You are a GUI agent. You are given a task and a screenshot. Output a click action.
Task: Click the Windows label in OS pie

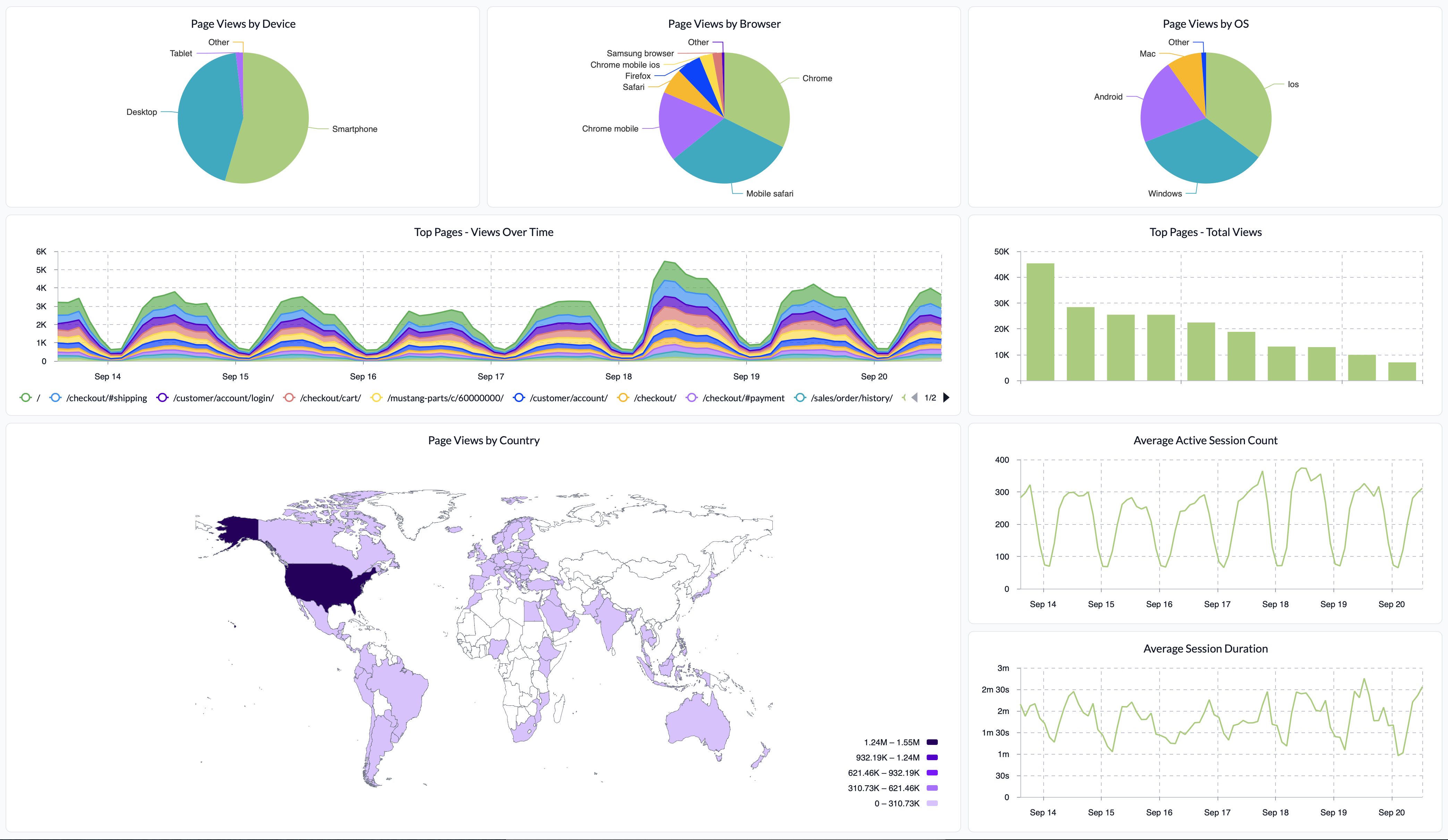(x=1165, y=194)
